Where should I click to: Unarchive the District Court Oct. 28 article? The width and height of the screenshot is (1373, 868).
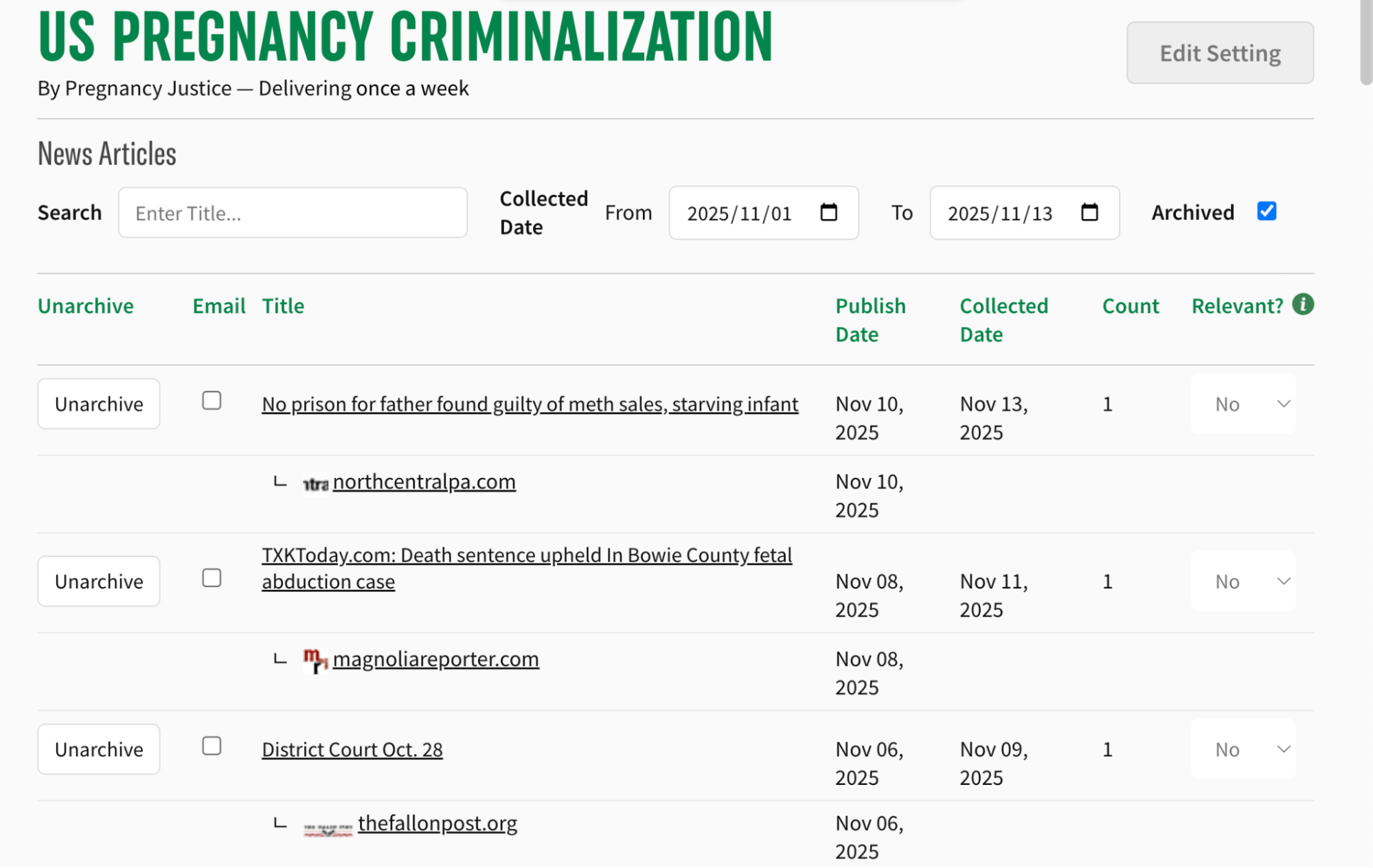tap(98, 749)
